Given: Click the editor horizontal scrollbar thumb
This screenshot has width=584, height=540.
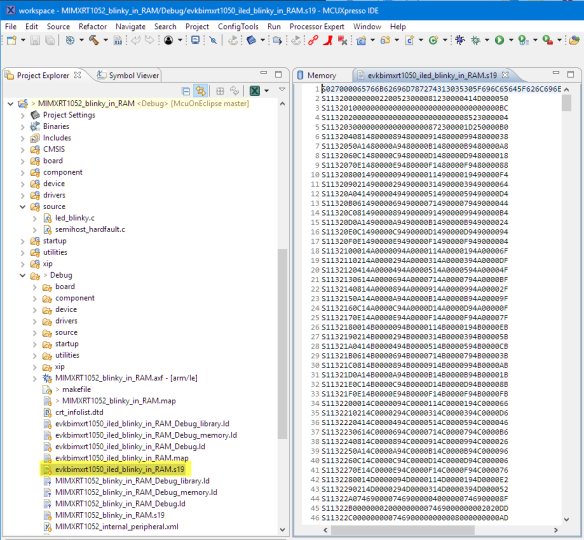Looking at the screenshot, I should [x=403, y=530].
